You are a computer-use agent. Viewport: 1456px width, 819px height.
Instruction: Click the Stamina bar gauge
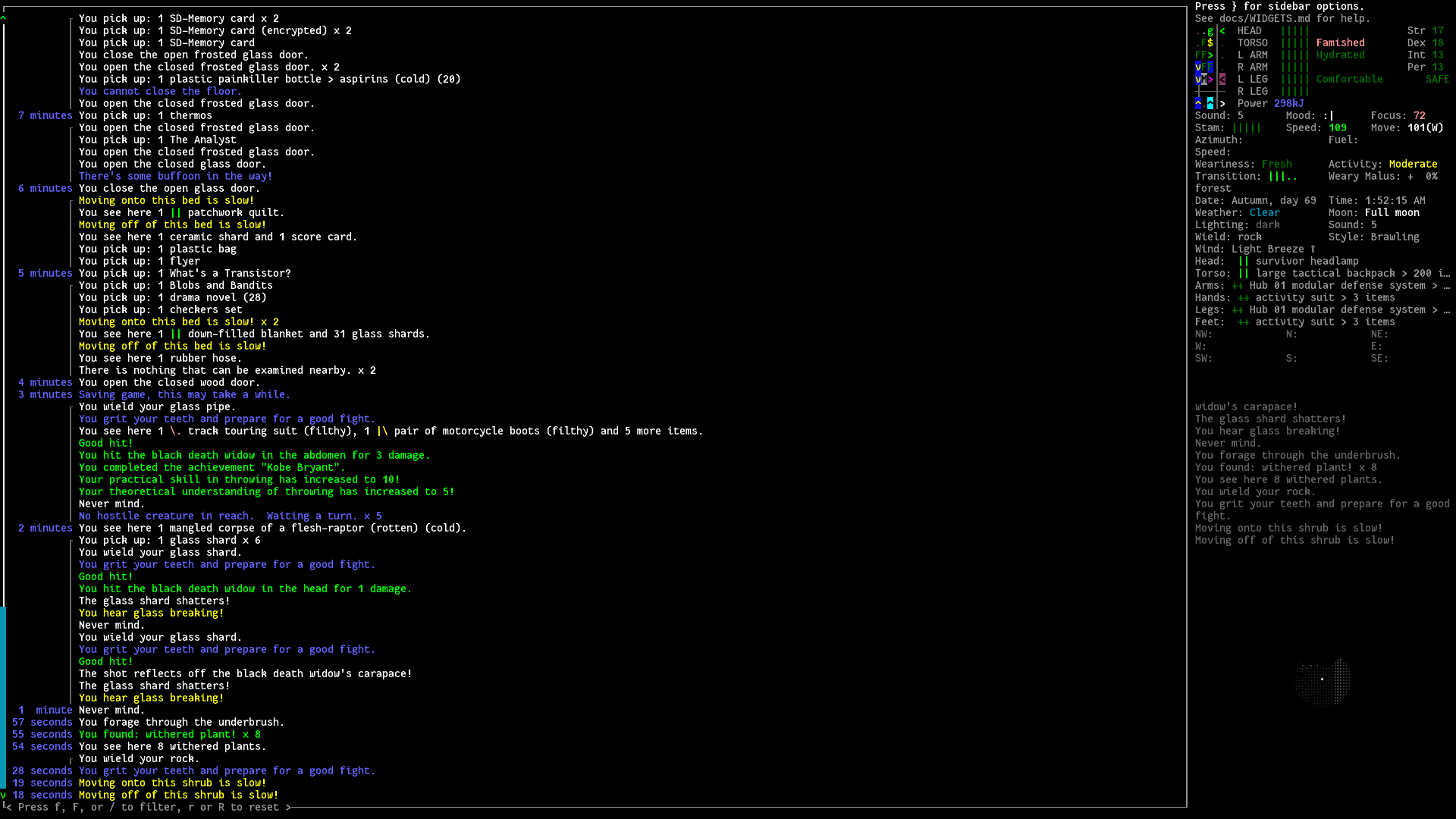tap(1245, 127)
